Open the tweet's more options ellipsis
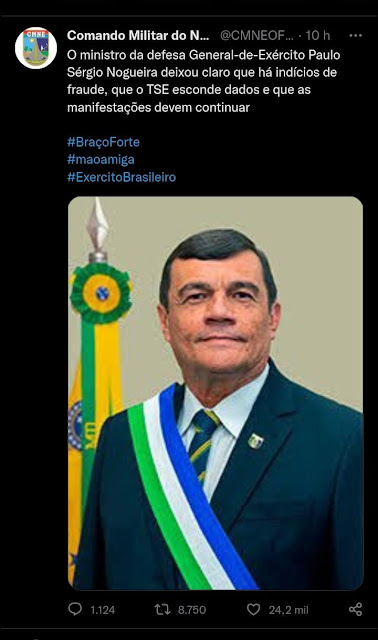378x640 pixels. (356, 36)
